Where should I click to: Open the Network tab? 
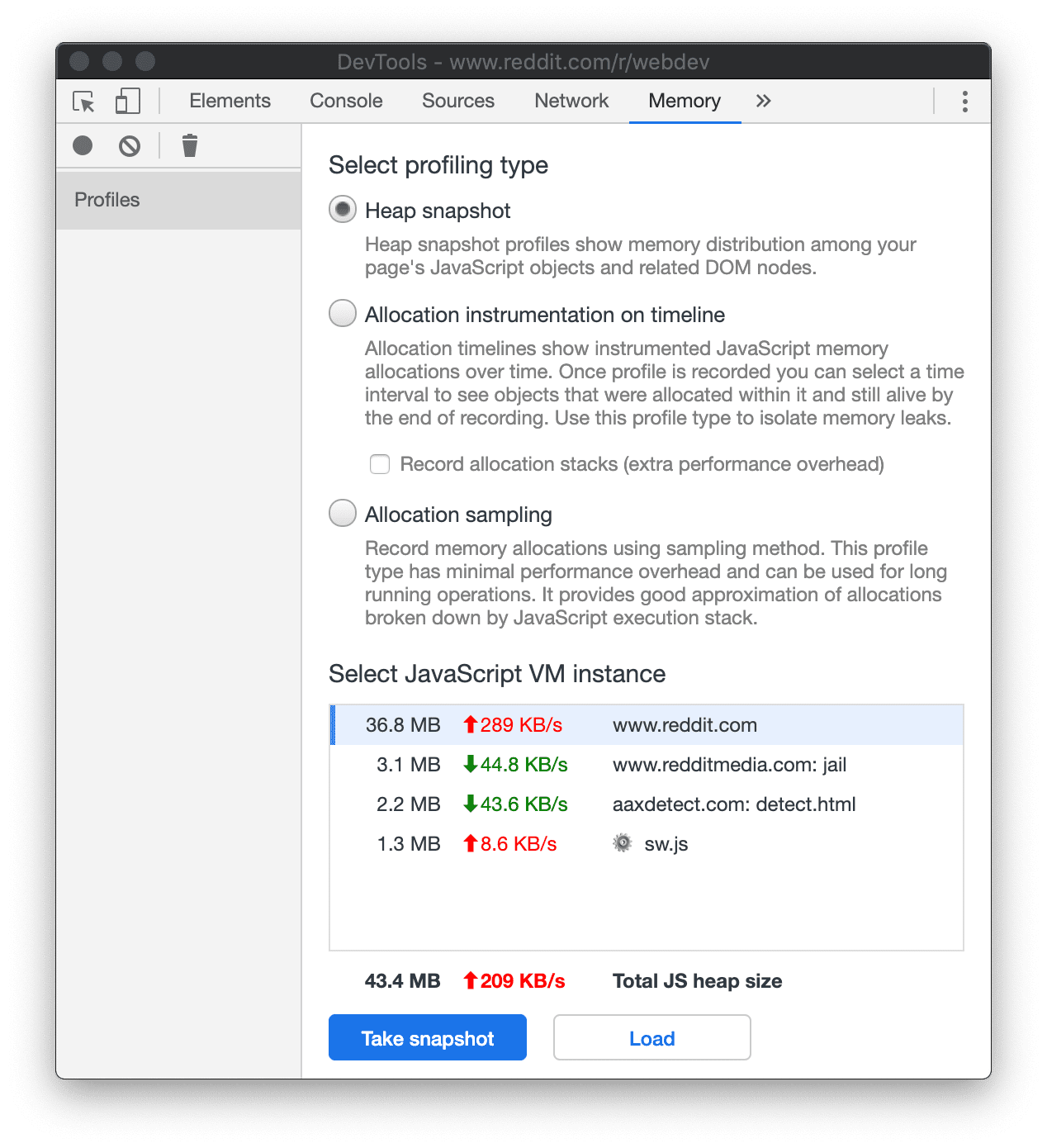[571, 101]
